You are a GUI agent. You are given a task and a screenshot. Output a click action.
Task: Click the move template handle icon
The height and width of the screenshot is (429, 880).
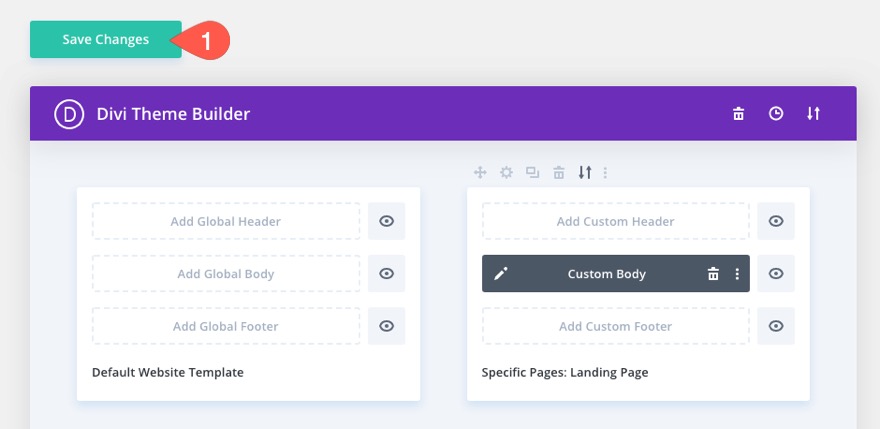pos(480,173)
